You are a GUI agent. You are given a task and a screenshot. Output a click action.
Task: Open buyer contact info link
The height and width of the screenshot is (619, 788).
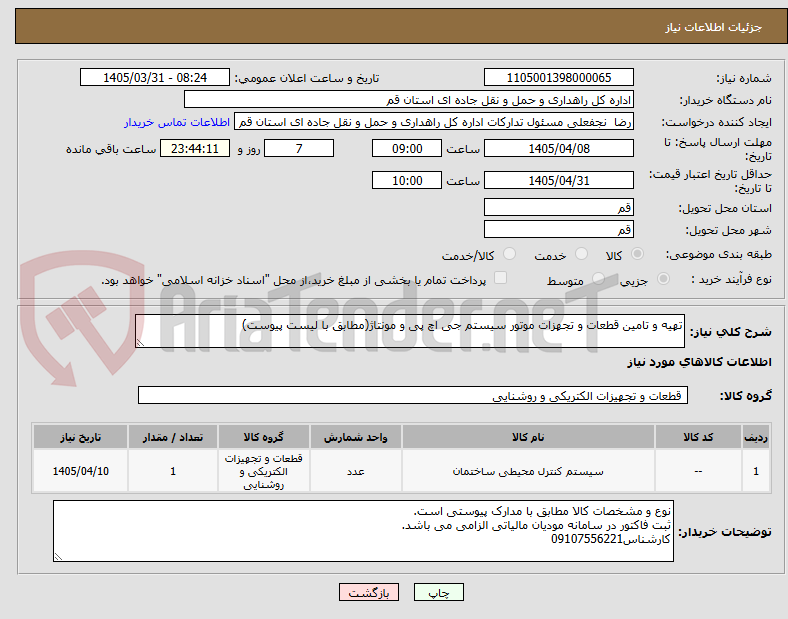[177, 122]
